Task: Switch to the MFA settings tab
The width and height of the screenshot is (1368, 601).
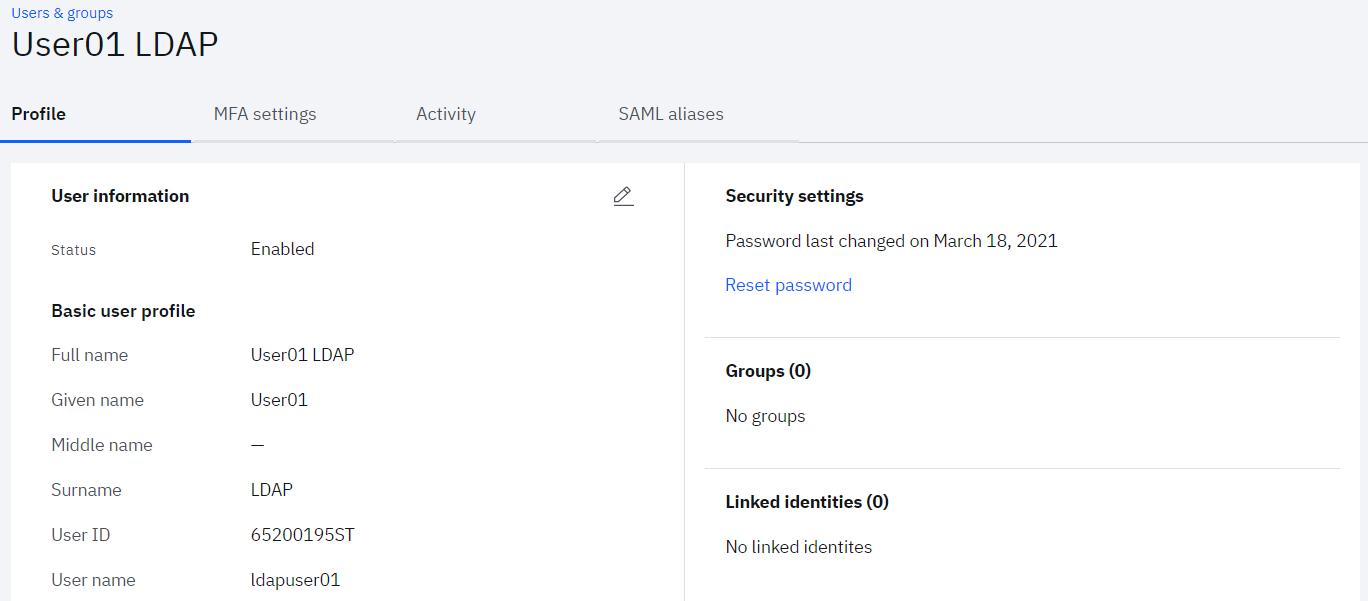Action: click(x=265, y=114)
